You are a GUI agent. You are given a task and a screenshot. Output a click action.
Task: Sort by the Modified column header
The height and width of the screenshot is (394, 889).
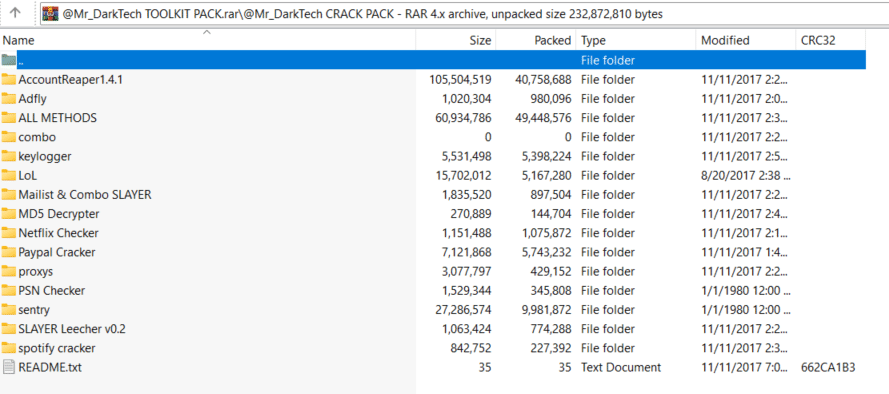point(746,40)
